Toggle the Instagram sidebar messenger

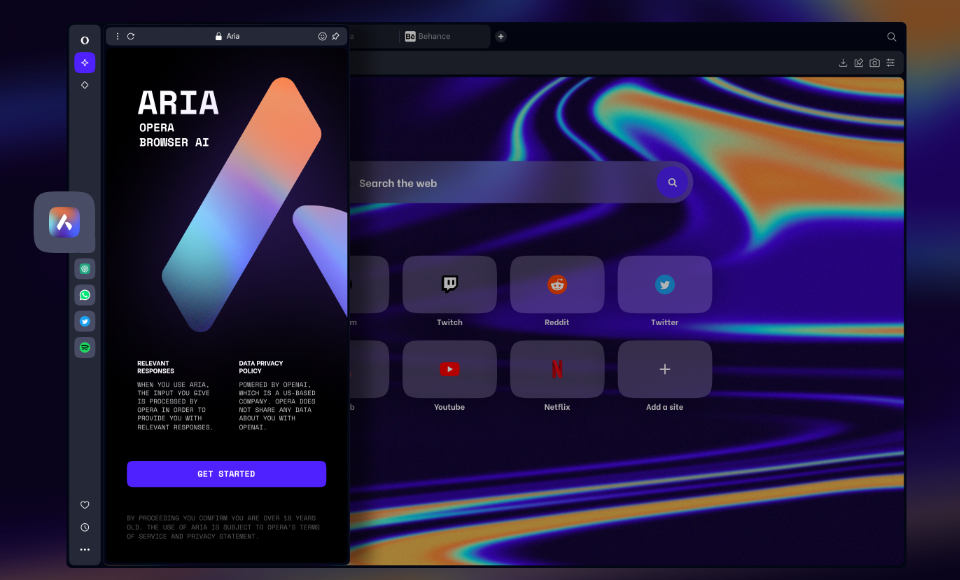point(84,268)
